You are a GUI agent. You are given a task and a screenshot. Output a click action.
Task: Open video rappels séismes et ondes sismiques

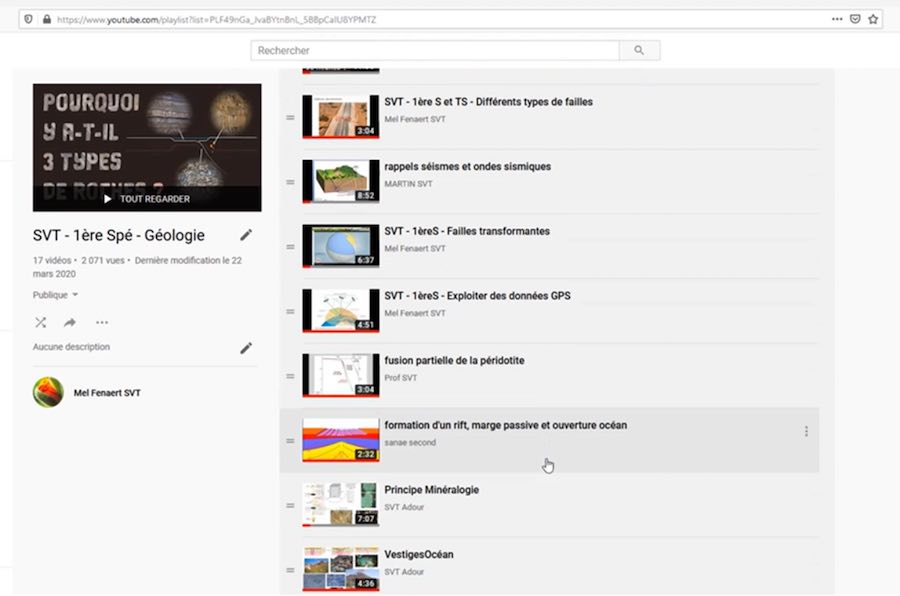(467, 167)
